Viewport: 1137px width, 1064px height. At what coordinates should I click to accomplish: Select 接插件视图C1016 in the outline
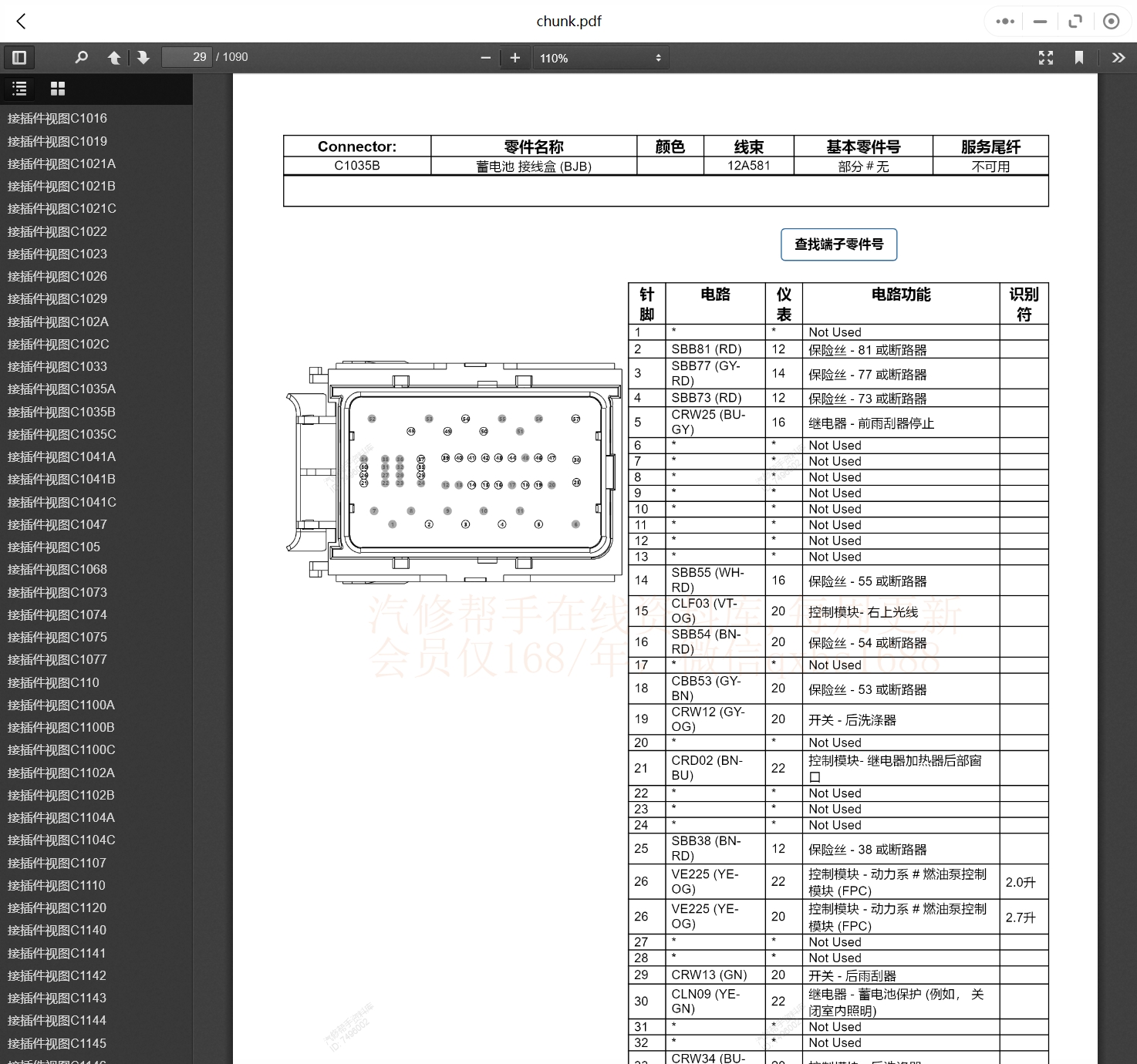click(x=56, y=117)
